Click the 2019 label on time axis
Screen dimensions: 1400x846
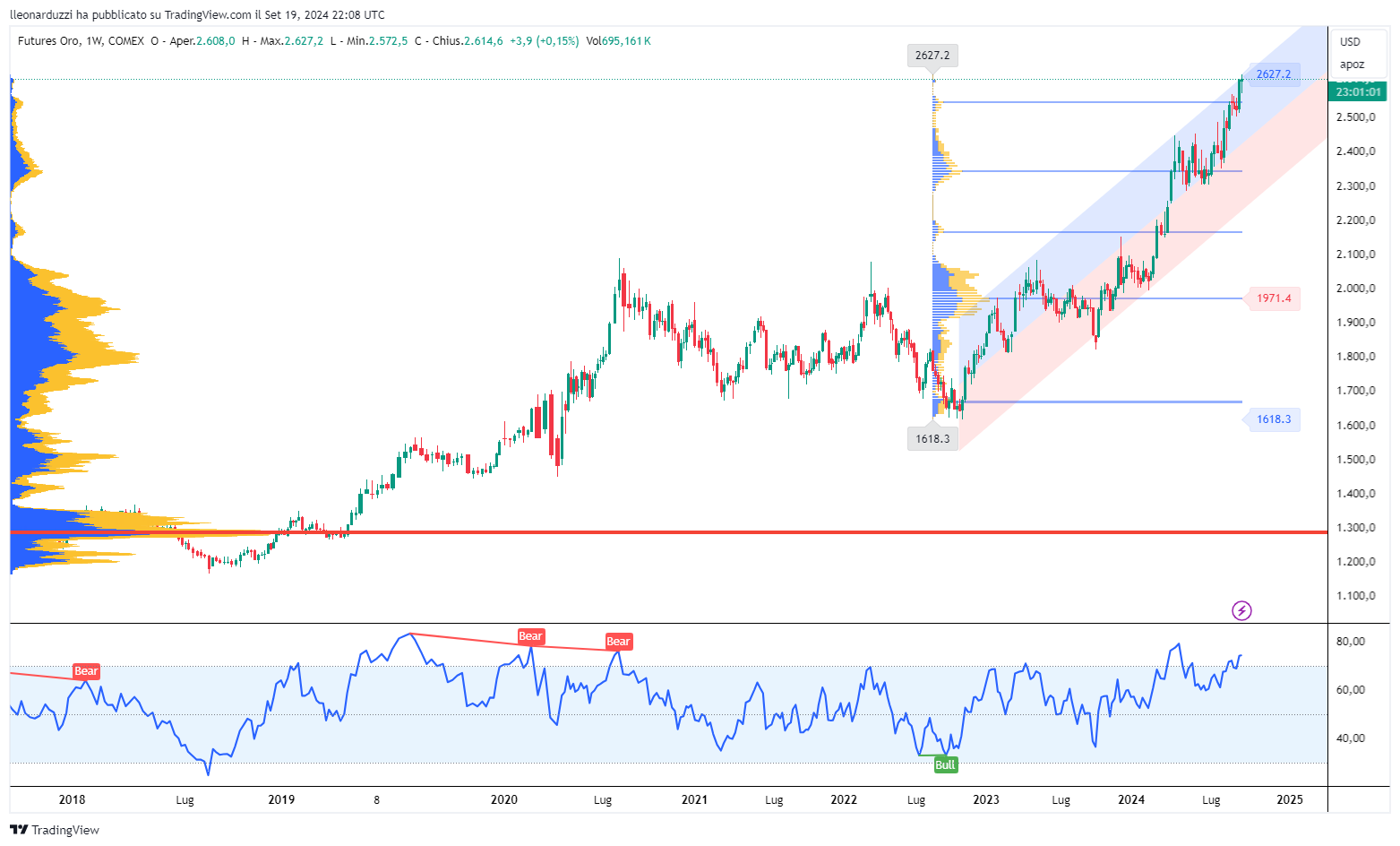(281, 799)
